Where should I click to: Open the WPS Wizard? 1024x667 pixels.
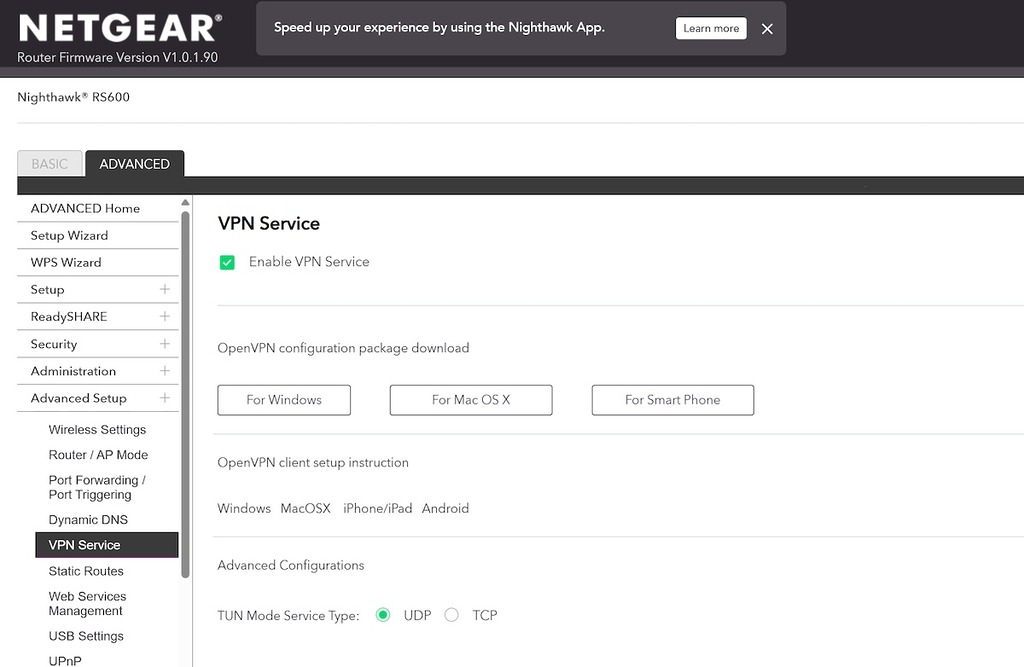[66, 263]
